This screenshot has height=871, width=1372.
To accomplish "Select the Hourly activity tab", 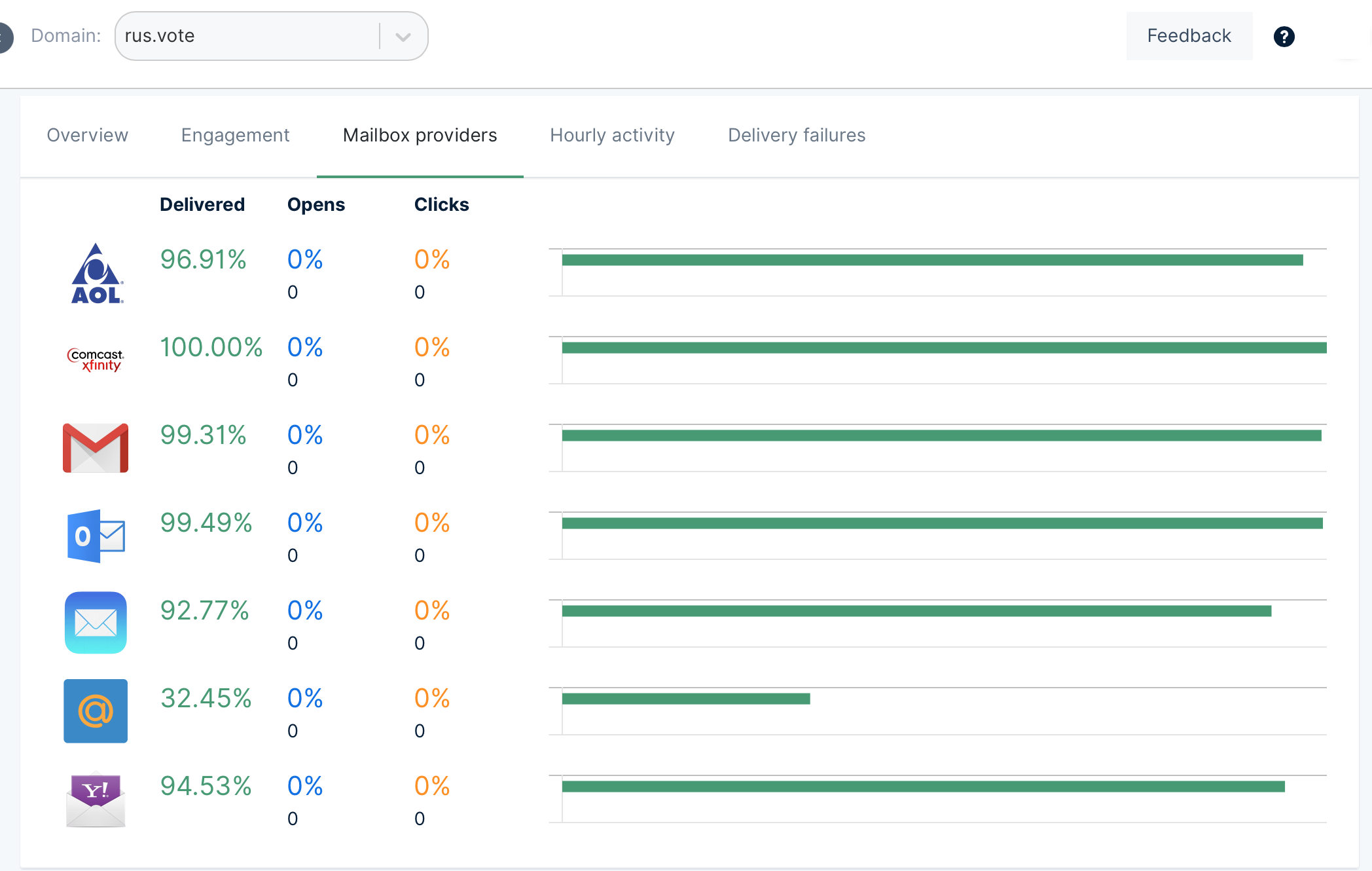I will pos(612,136).
